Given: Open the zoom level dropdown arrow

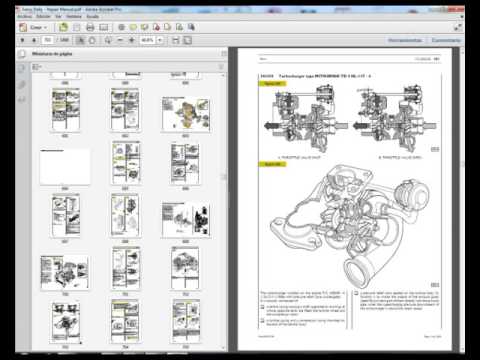Looking at the screenshot, I should [x=160, y=40].
